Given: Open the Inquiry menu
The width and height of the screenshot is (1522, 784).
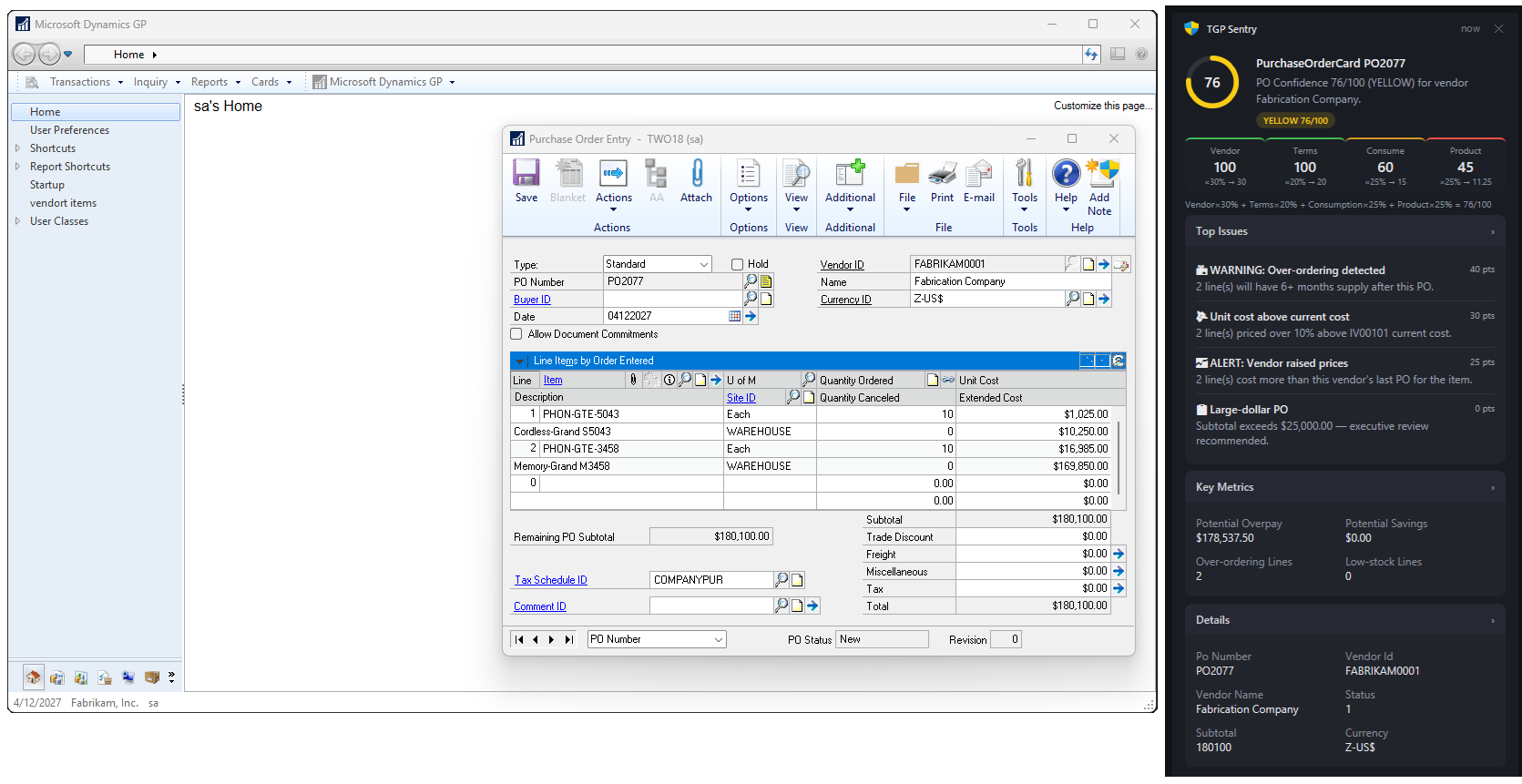Looking at the screenshot, I should [x=157, y=82].
